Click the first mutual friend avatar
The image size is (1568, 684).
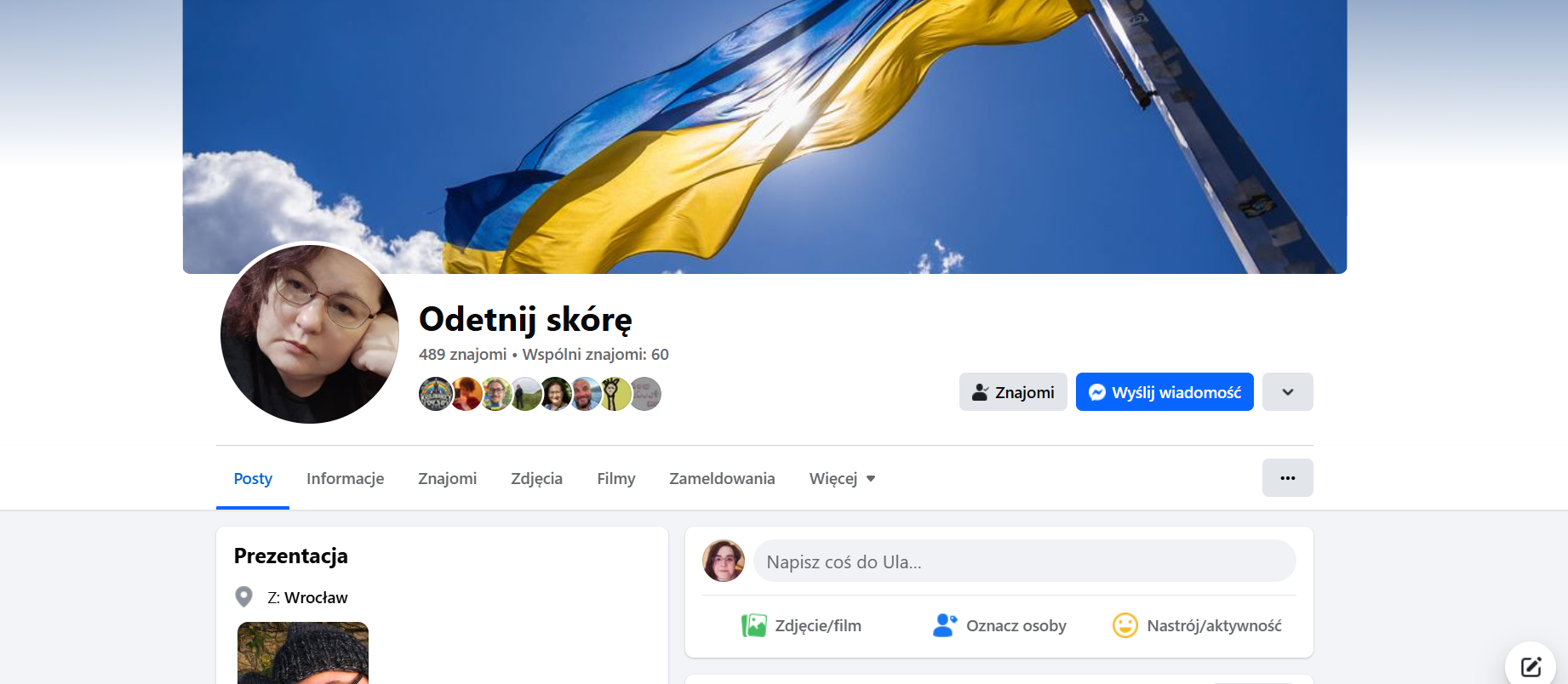pos(436,394)
